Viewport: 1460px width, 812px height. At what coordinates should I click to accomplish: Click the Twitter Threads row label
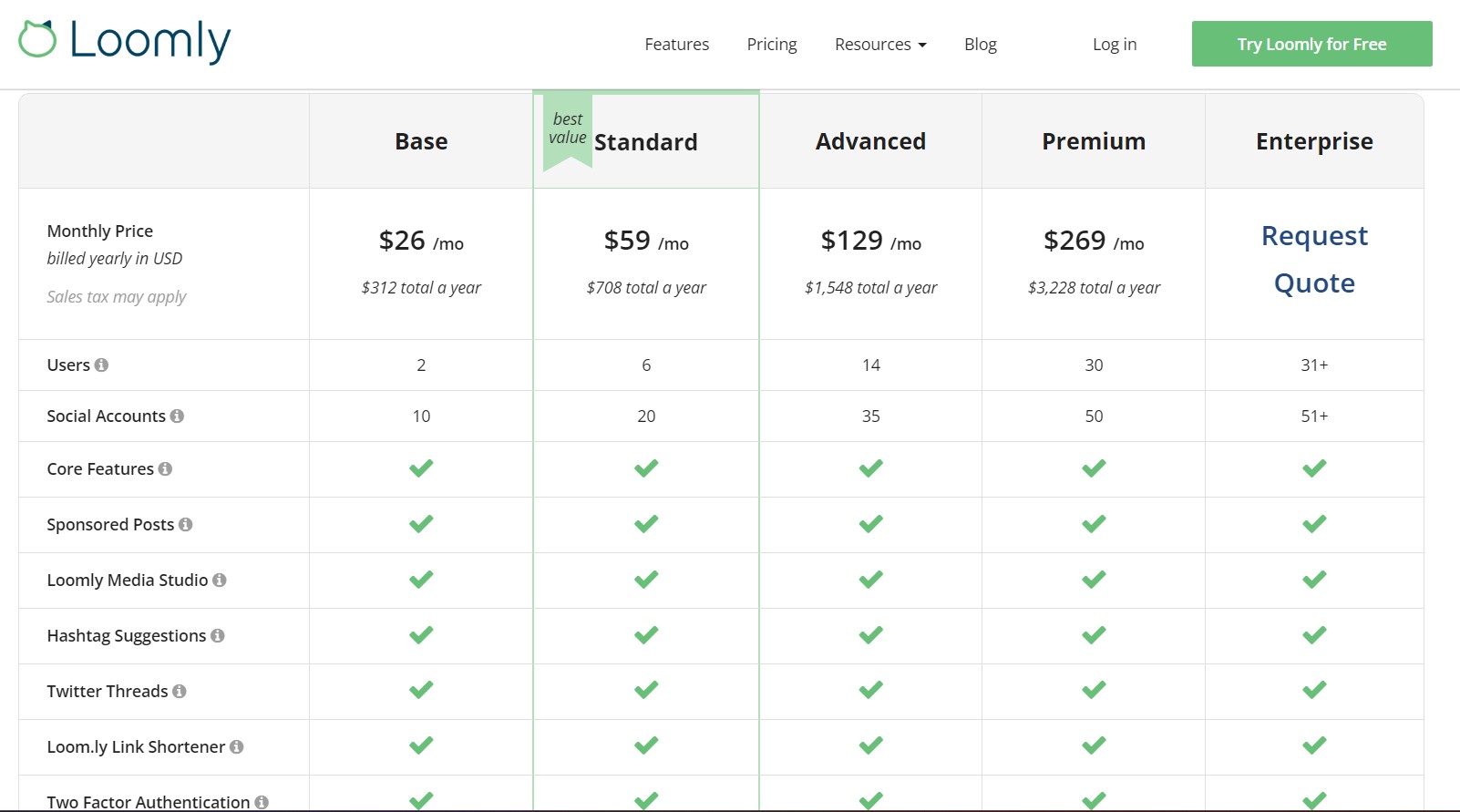pyautogui.click(x=108, y=691)
